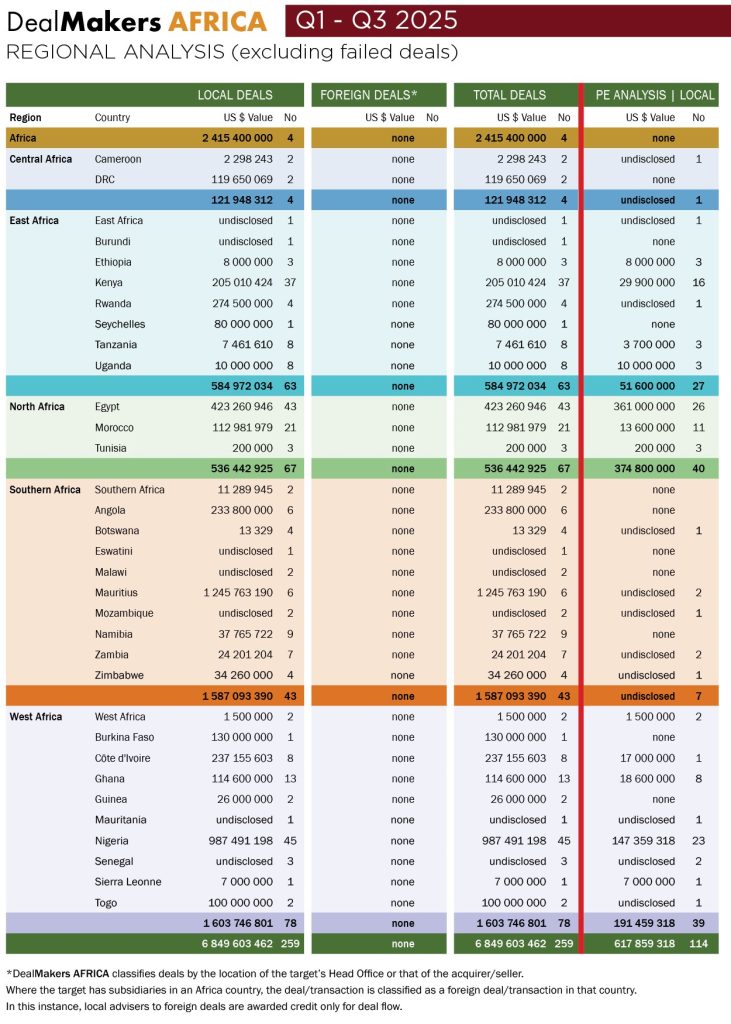Select the Kenya country name
731x1024 pixels.
[109, 283]
